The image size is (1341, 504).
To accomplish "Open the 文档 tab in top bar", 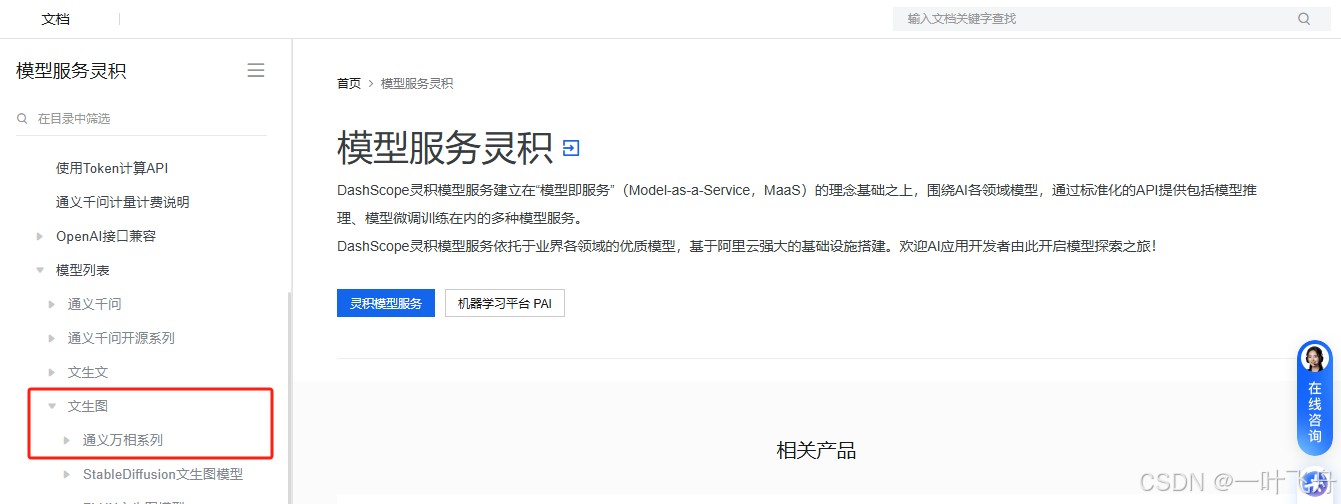I will point(56,19).
